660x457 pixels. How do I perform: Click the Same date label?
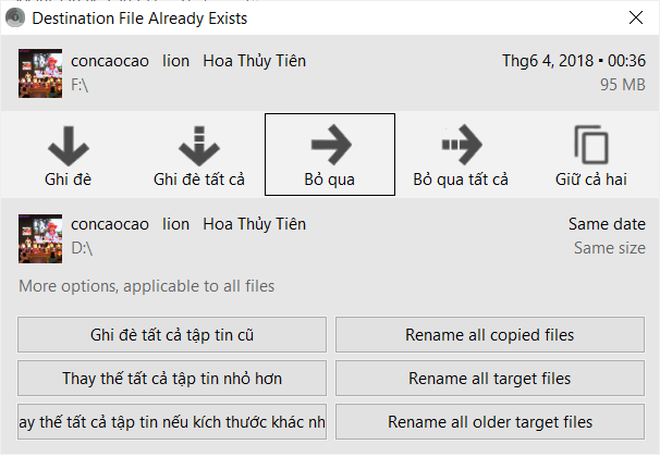(x=606, y=224)
